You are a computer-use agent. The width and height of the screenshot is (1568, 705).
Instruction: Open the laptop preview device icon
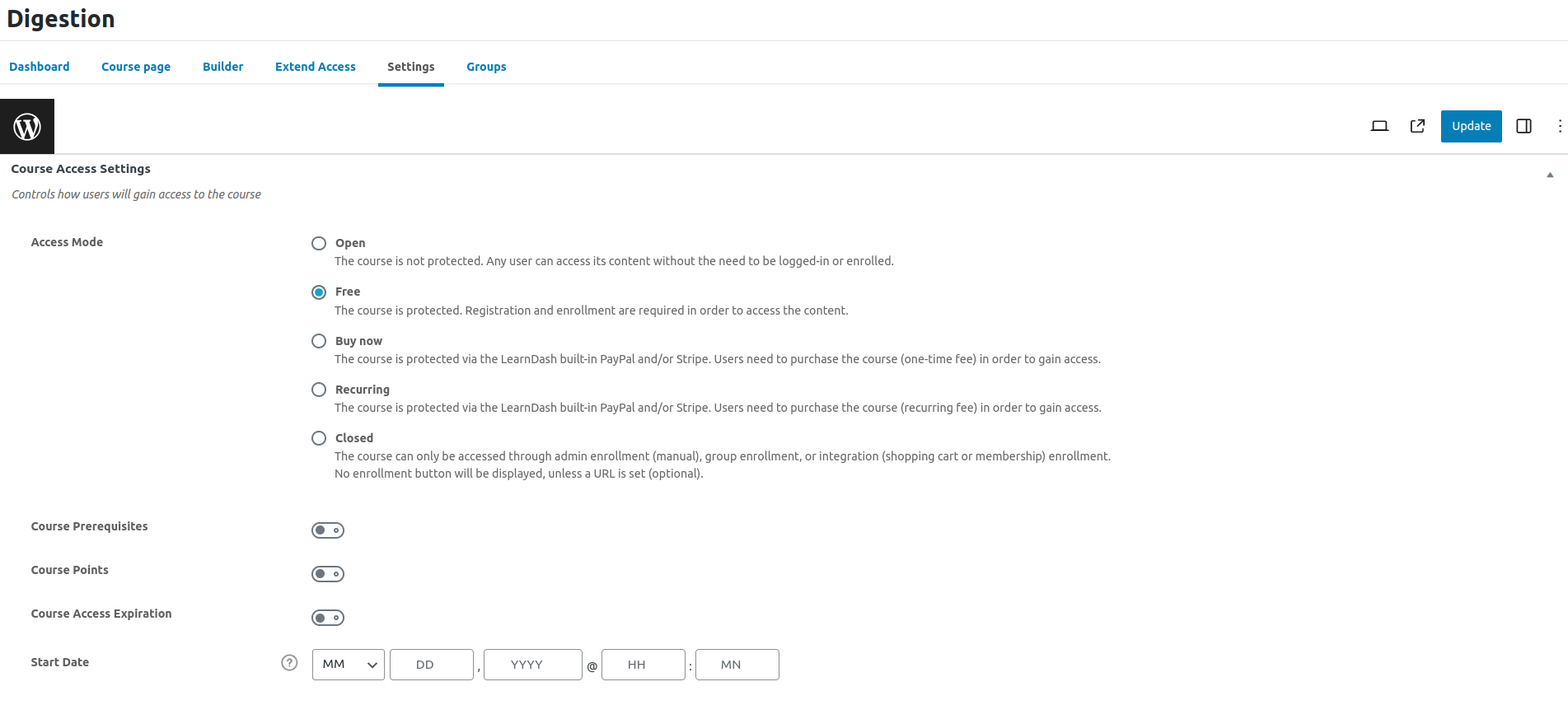click(1379, 126)
